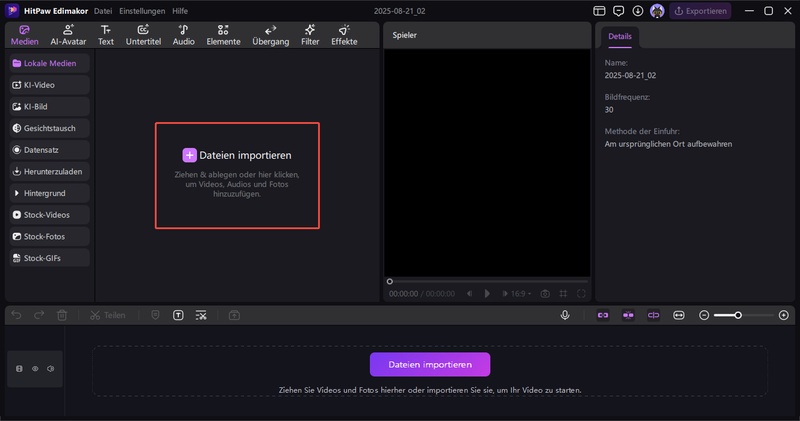Viewport: 800px width, 421px height.
Task: Switch to the Details tab
Action: click(x=619, y=36)
